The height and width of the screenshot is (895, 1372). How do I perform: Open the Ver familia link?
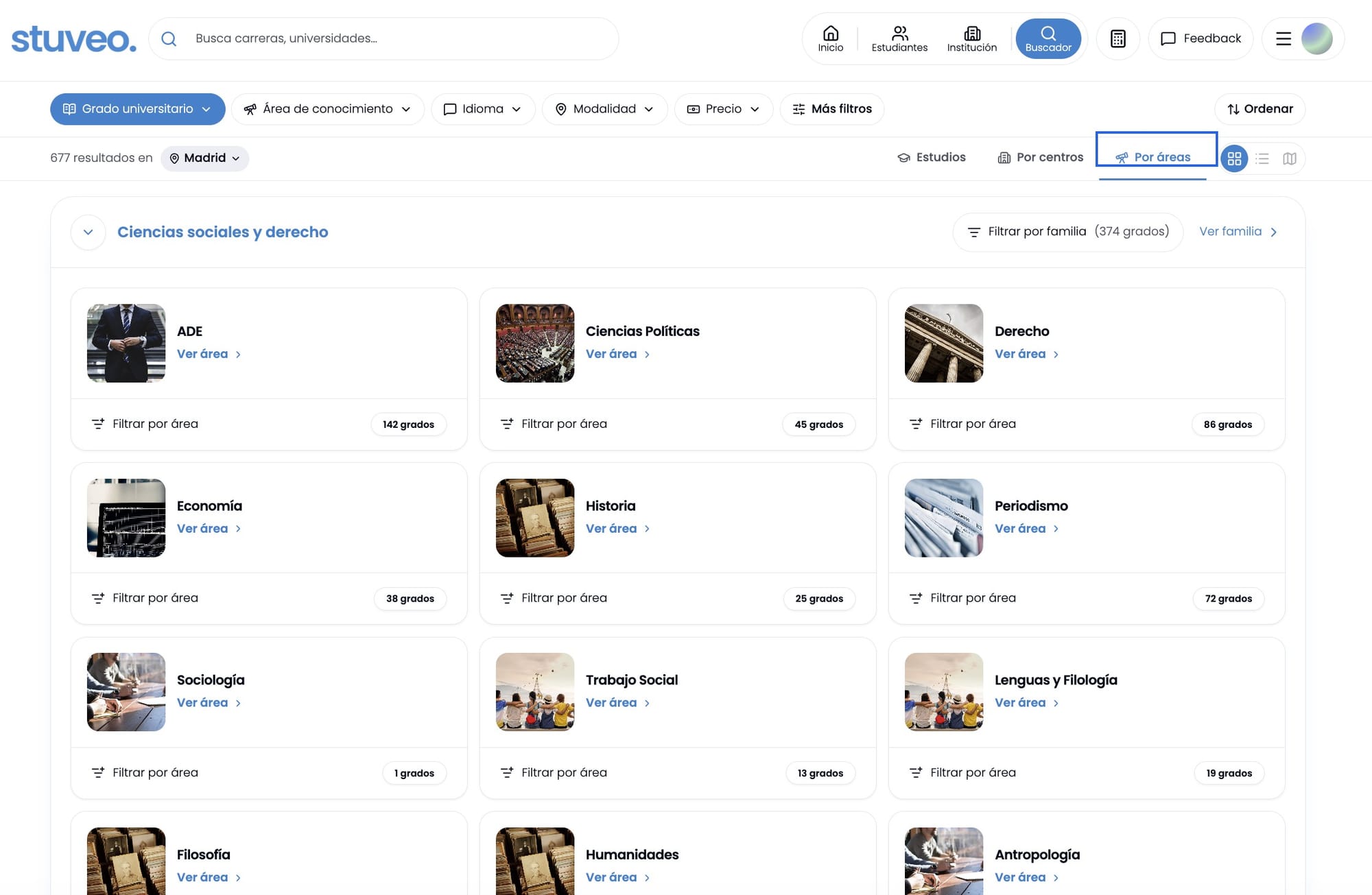pos(1238,232)
